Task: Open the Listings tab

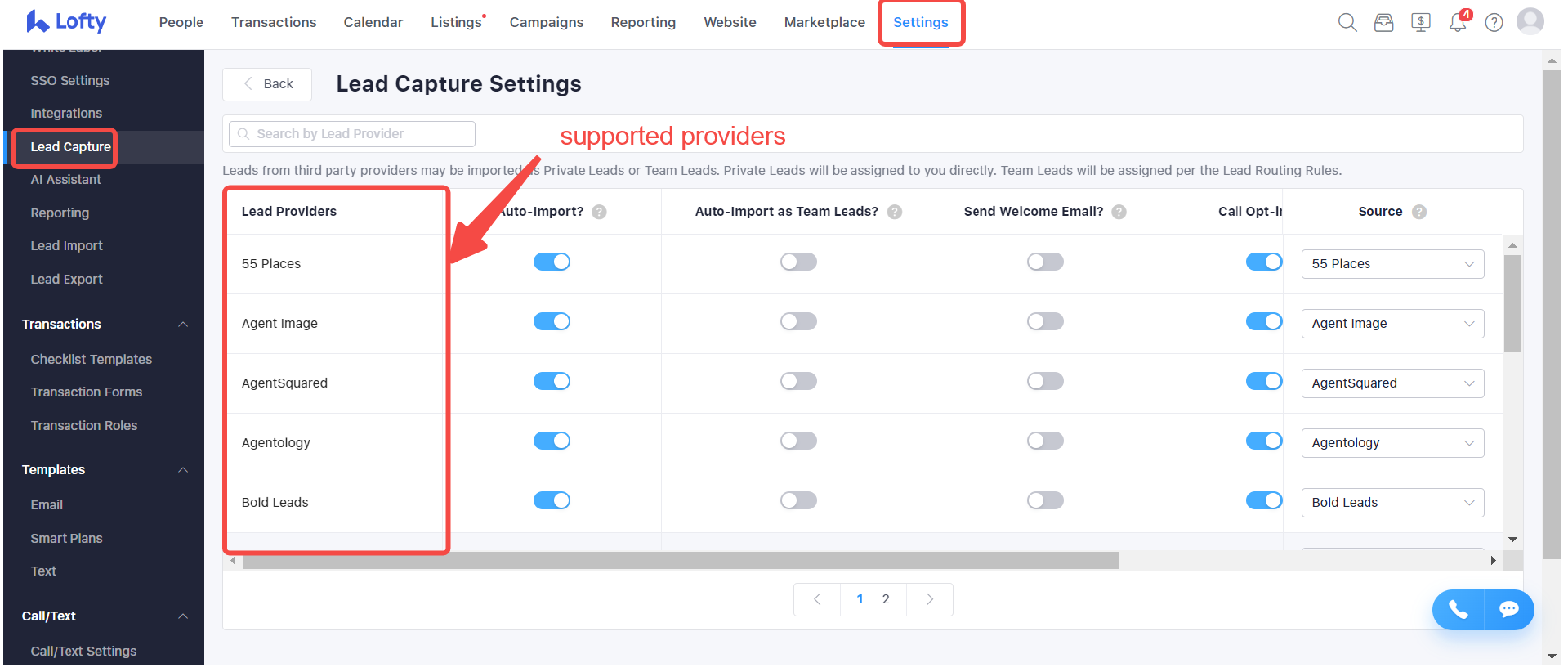Action: pos(457,23)
